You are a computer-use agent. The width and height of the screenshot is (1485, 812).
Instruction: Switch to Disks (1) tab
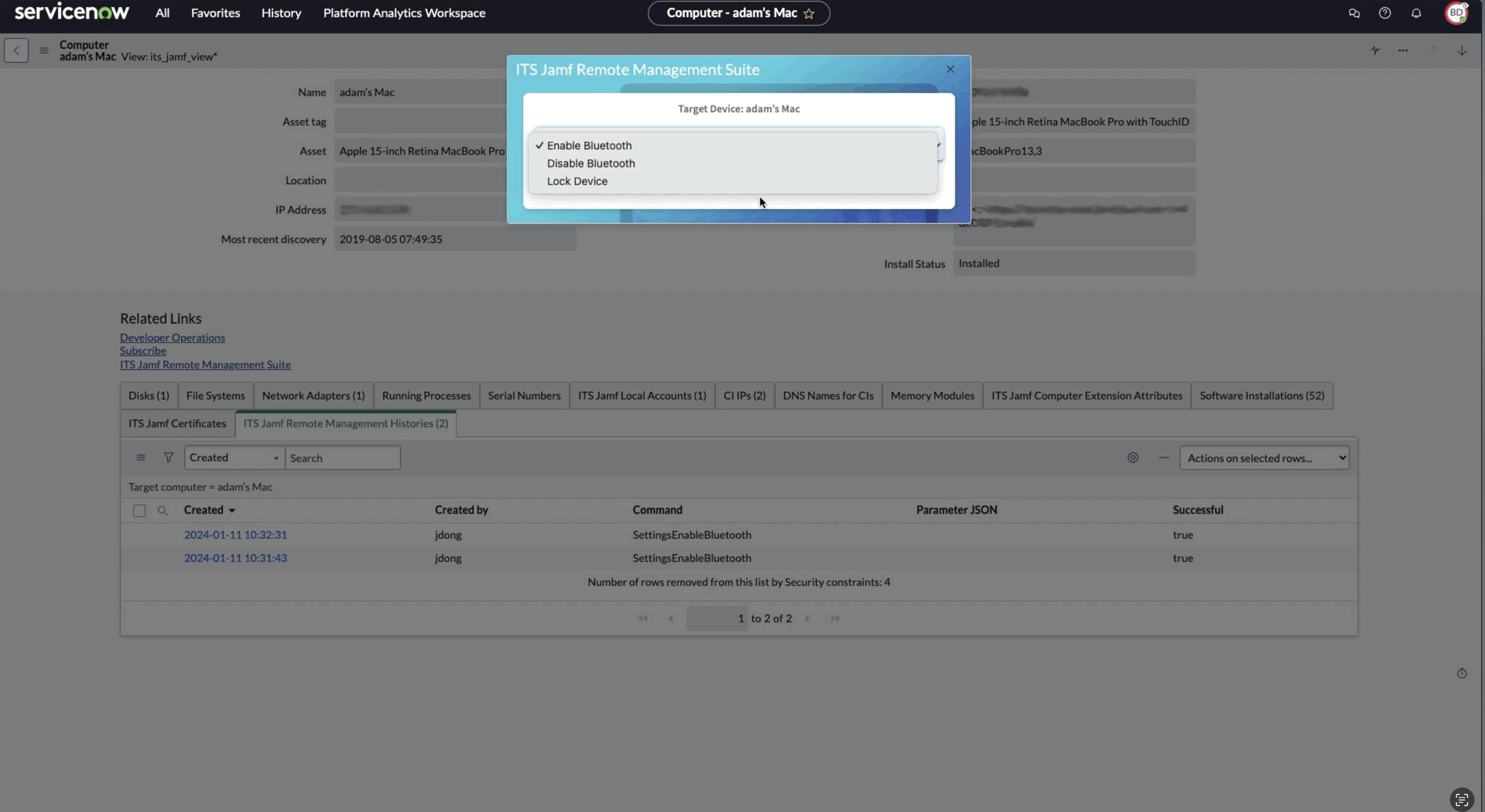coord(149,395)
